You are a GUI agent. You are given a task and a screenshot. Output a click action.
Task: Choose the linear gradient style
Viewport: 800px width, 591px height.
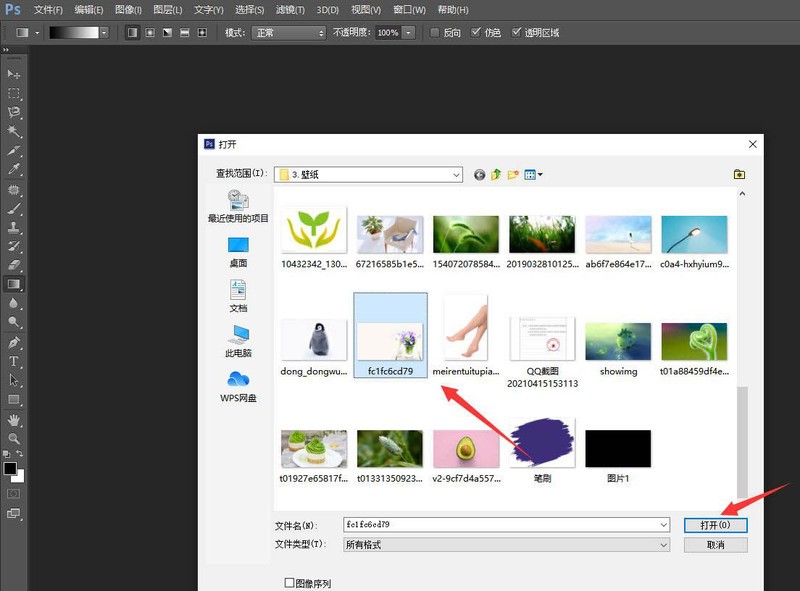coord(133,33)
